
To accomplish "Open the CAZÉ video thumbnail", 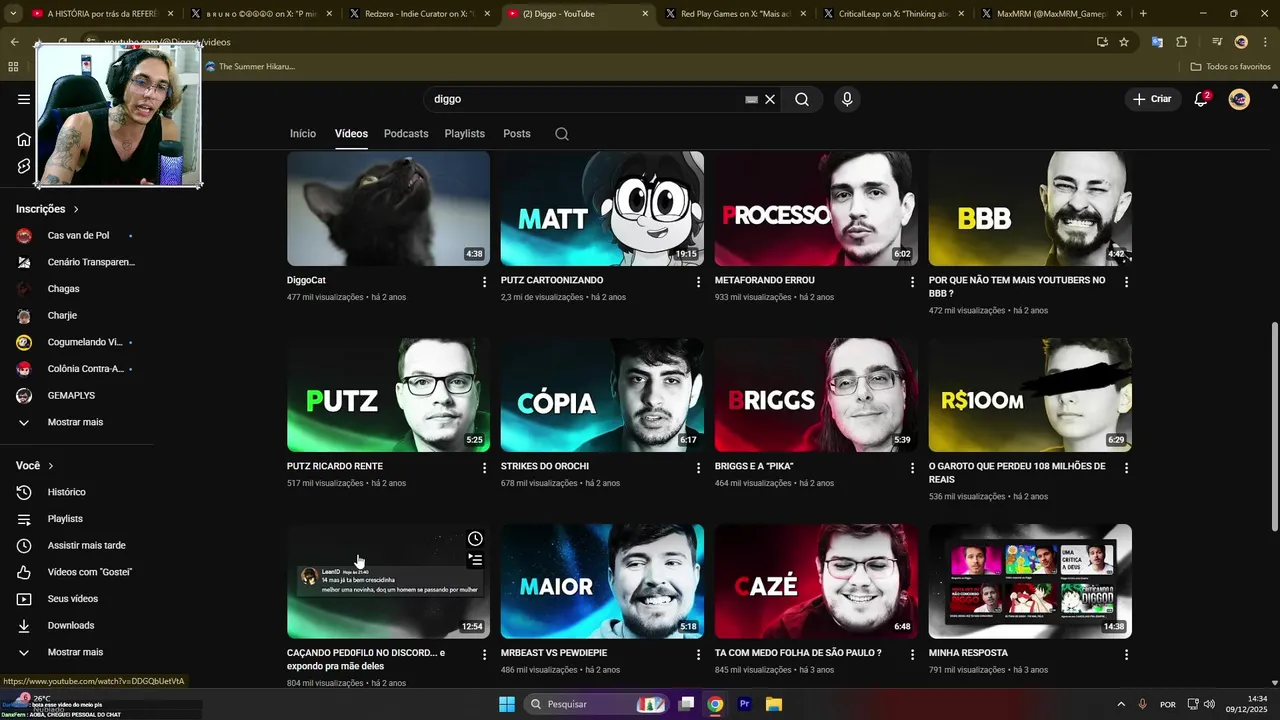I will coord(816,581).
